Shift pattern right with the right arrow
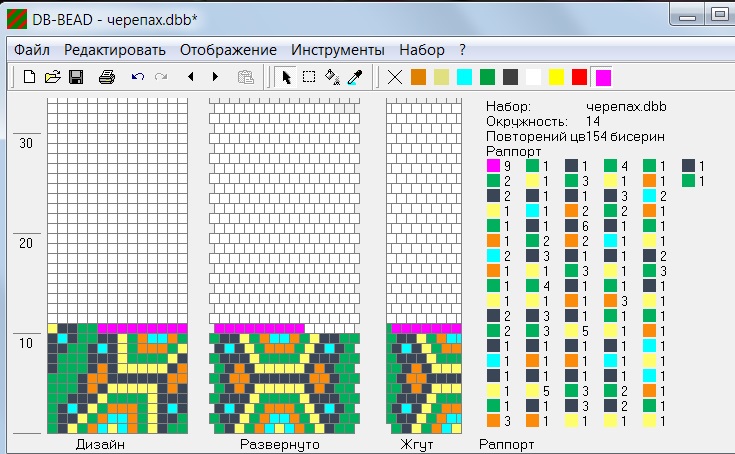Screen dimensions: 735x454 pos(215,77)
